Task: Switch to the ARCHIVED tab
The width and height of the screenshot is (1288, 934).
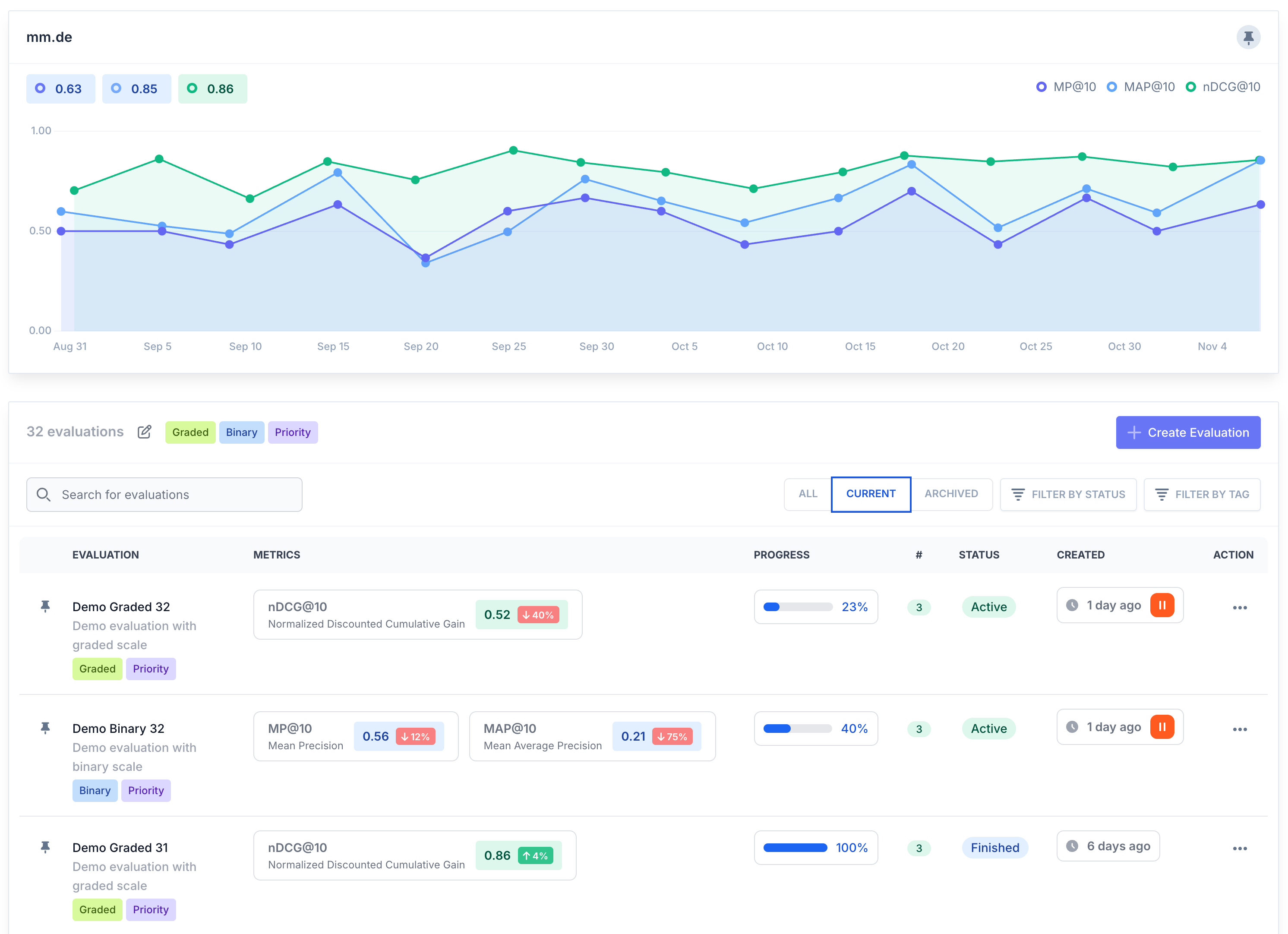Action: coord(951,494)
